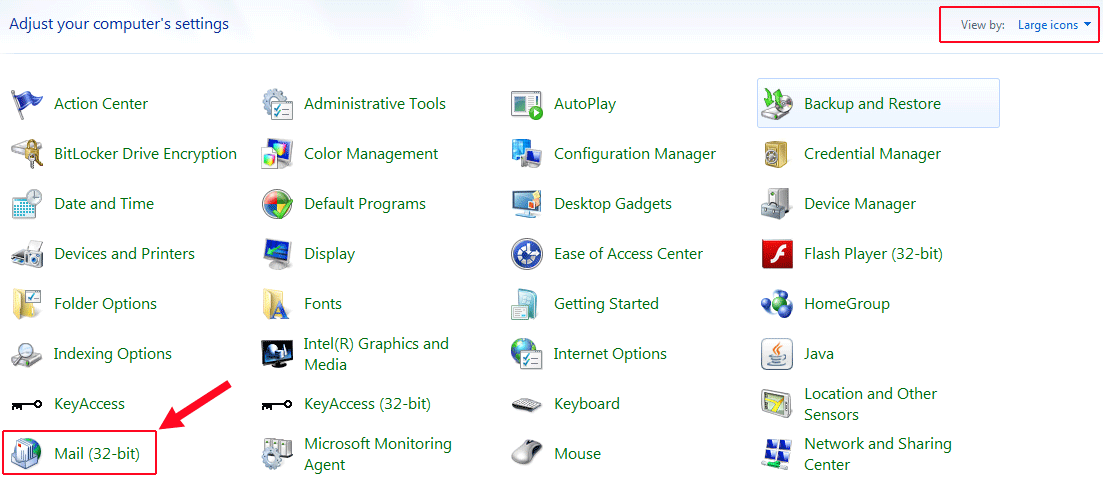Open the Device Manager link

coord(860,204)
